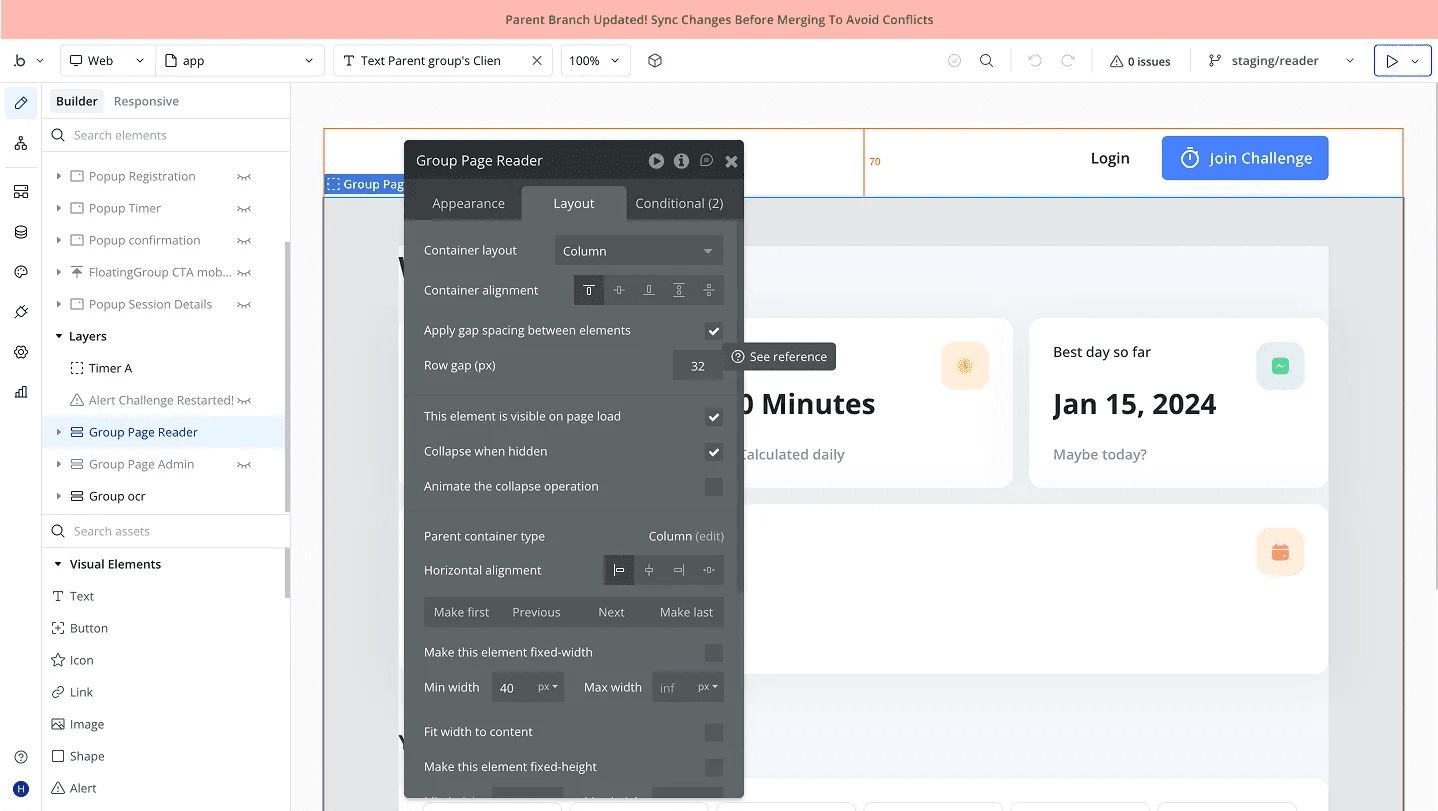Open the Logs chart tab
This screenshot has height=811, width=1438.
coord(21,392)
